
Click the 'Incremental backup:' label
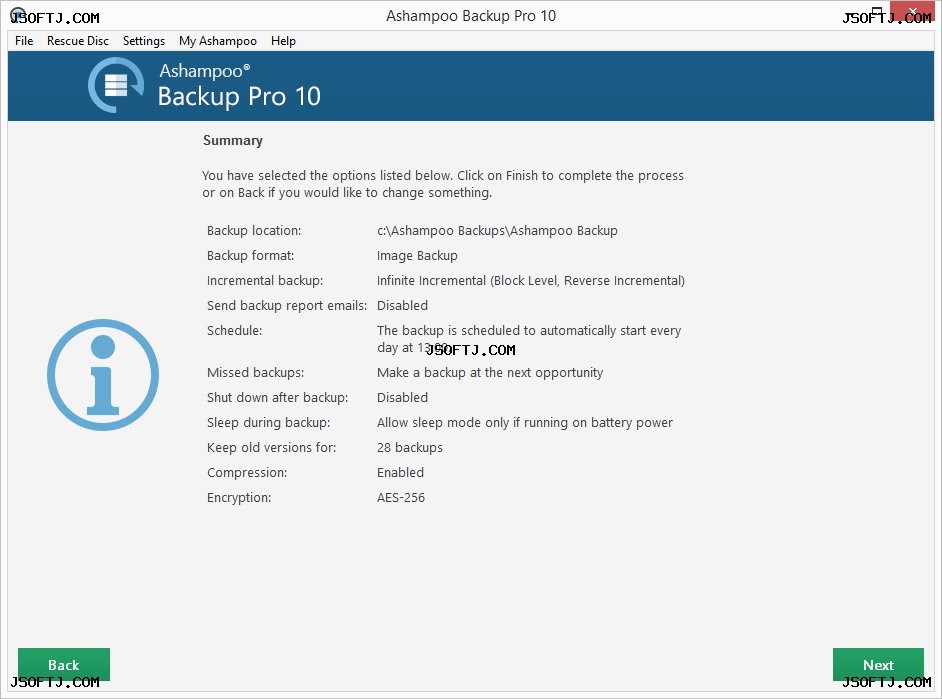tap(265, 281)
